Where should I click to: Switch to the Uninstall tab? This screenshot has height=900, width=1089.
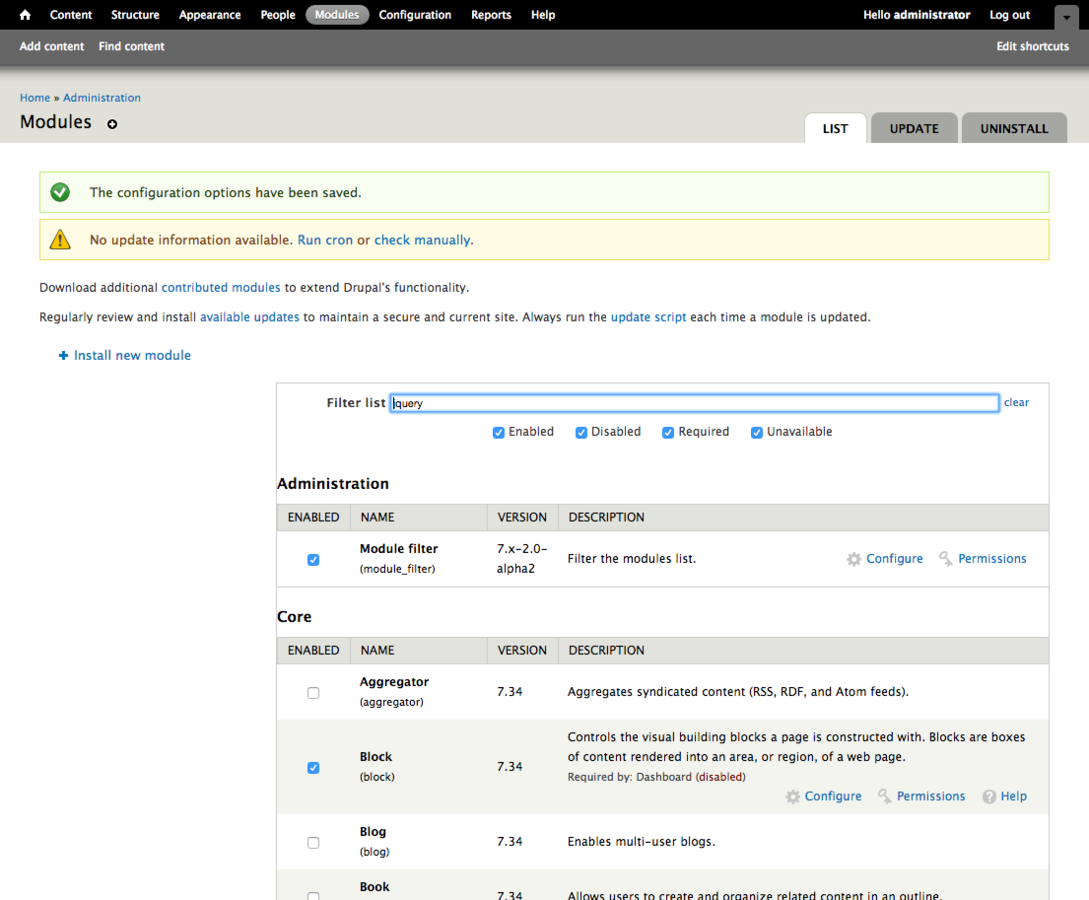[1014, 128]
